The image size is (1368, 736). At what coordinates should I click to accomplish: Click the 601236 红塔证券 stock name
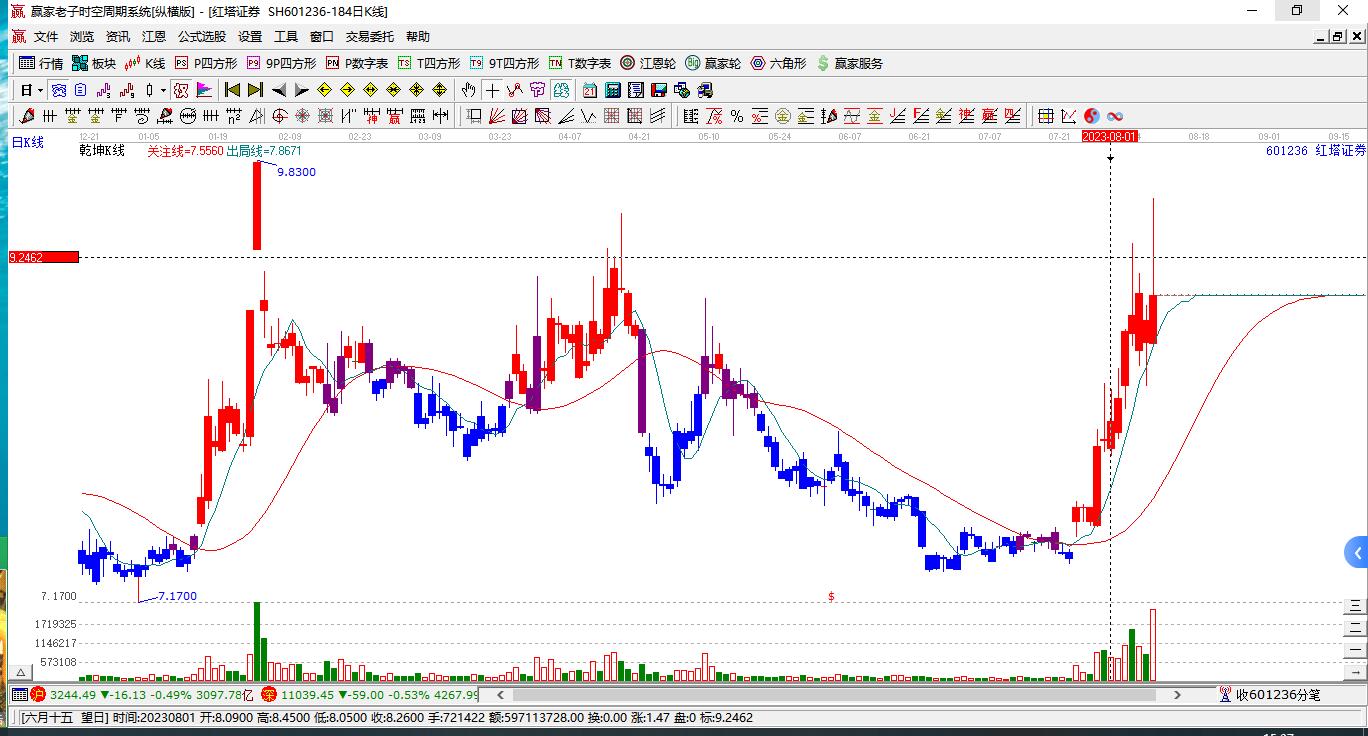(x=1315, y=151)
